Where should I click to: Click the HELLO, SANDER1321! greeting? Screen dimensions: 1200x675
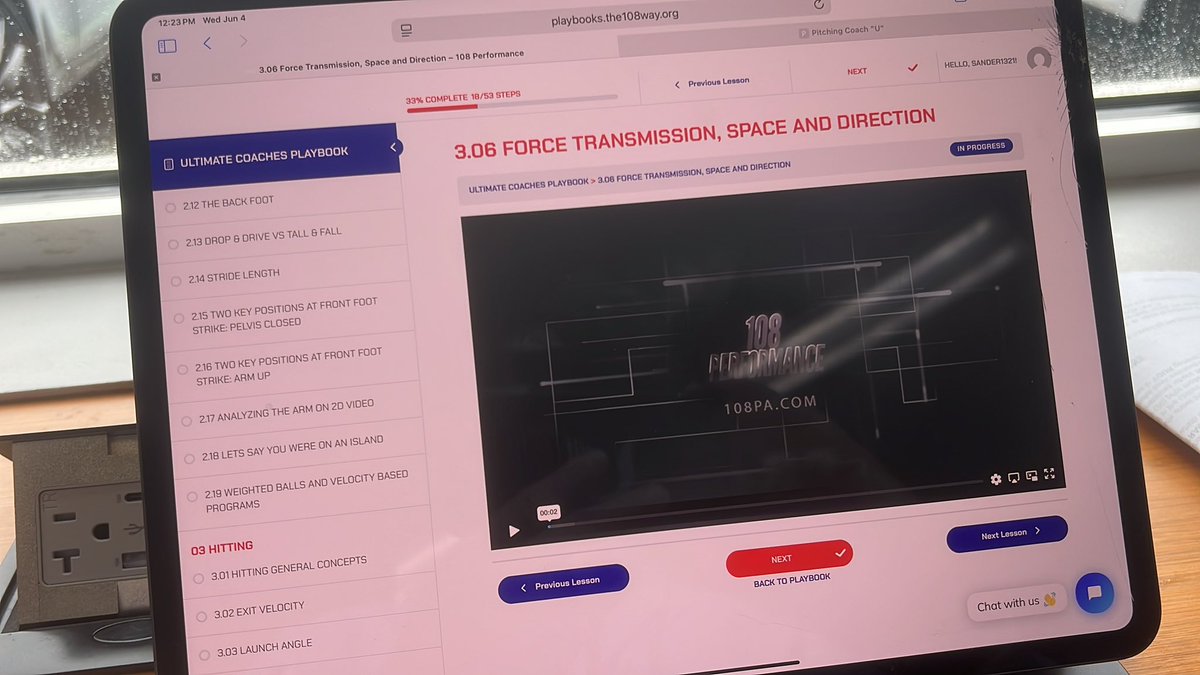[980, 64]
